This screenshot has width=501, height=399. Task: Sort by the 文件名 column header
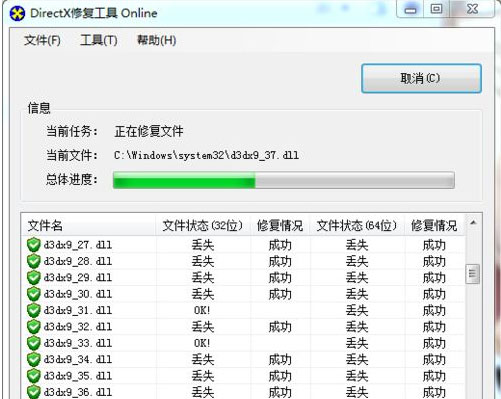88,226
